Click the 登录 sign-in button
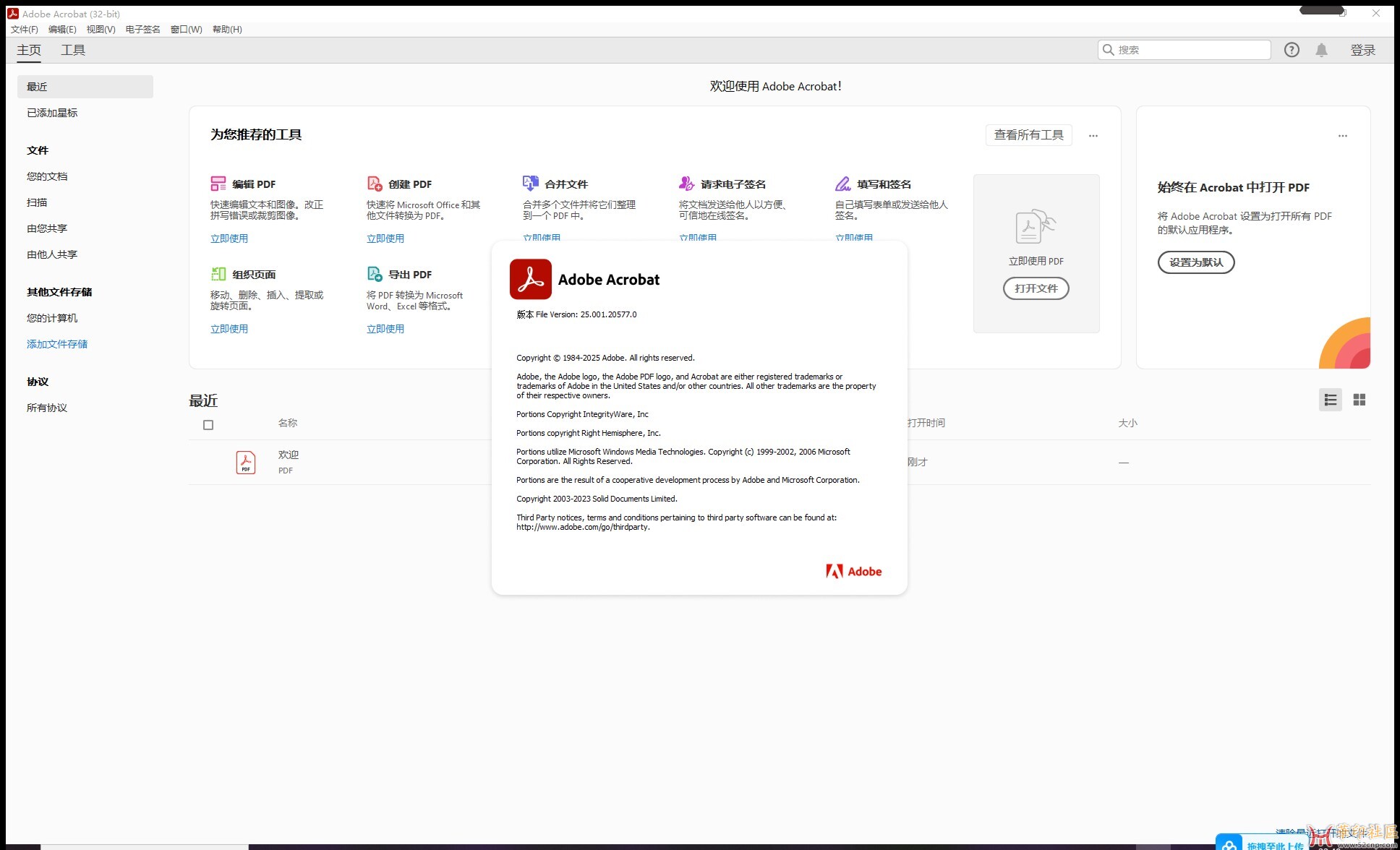Viewport: 1400px width, 850px height. pyautogui.click(x=1363, y=50)
